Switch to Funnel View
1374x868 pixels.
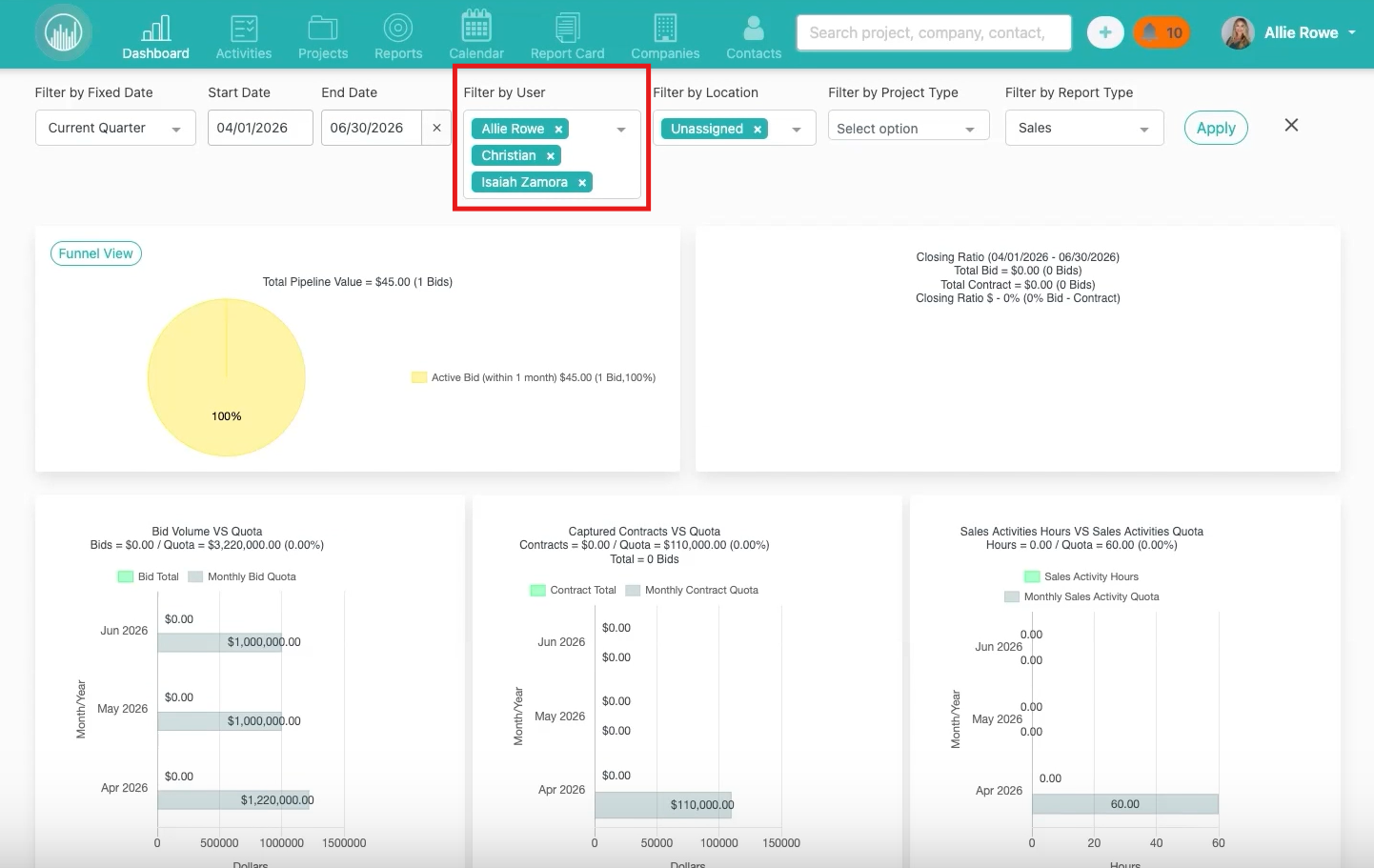[x=95, y=253]
